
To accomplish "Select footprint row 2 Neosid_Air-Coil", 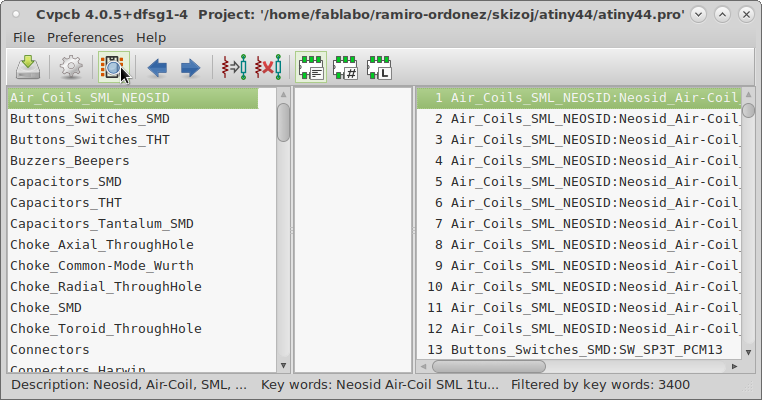I will pyautogui.click(x=579, y=119).
